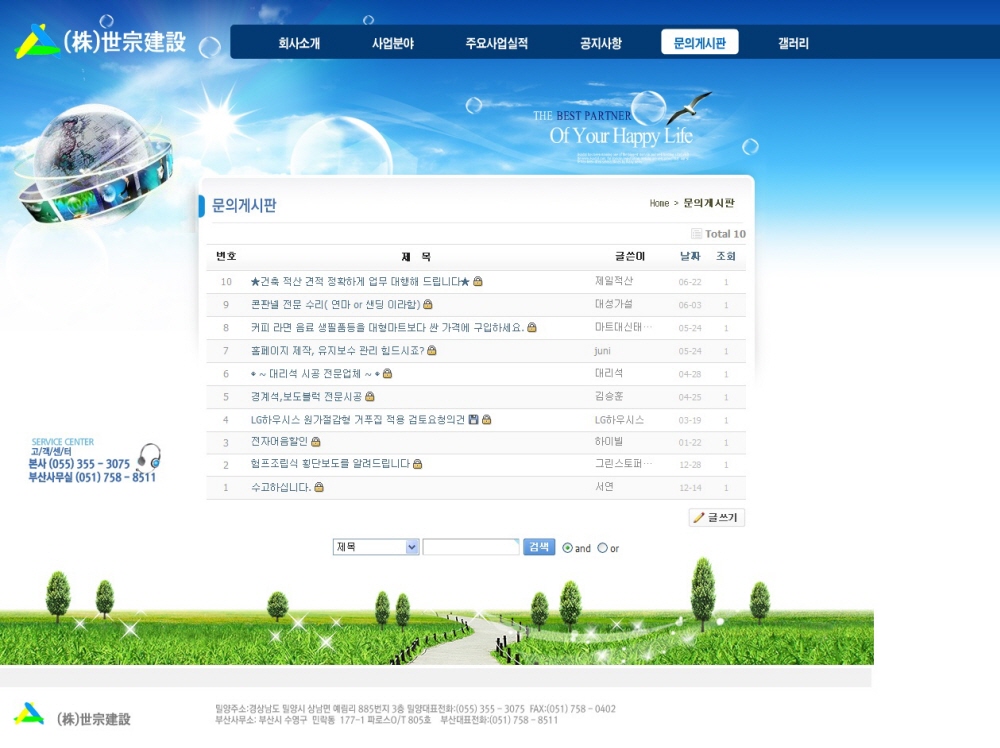Sort posts by 날짜 column header
Image resolution: width=1000 pixels, height=748 pixels.
(690, 257)
